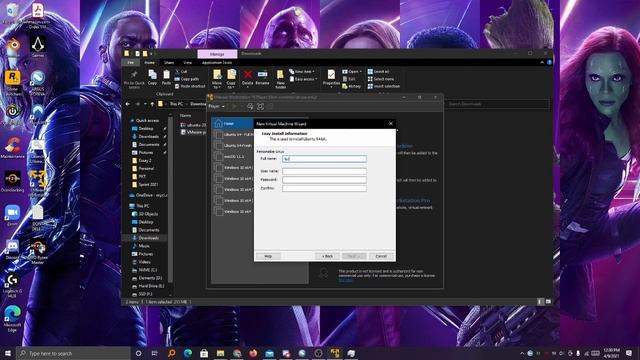Open the Player menu in VMware
The height and width of the screenshot is (360, 640).
point(216,106)
